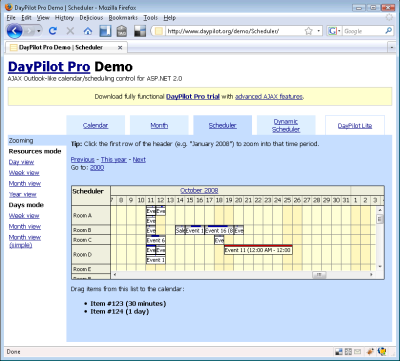Click the Next navigation link
Image resolution: width=400 pixels, height=361 pixels.
139,160
